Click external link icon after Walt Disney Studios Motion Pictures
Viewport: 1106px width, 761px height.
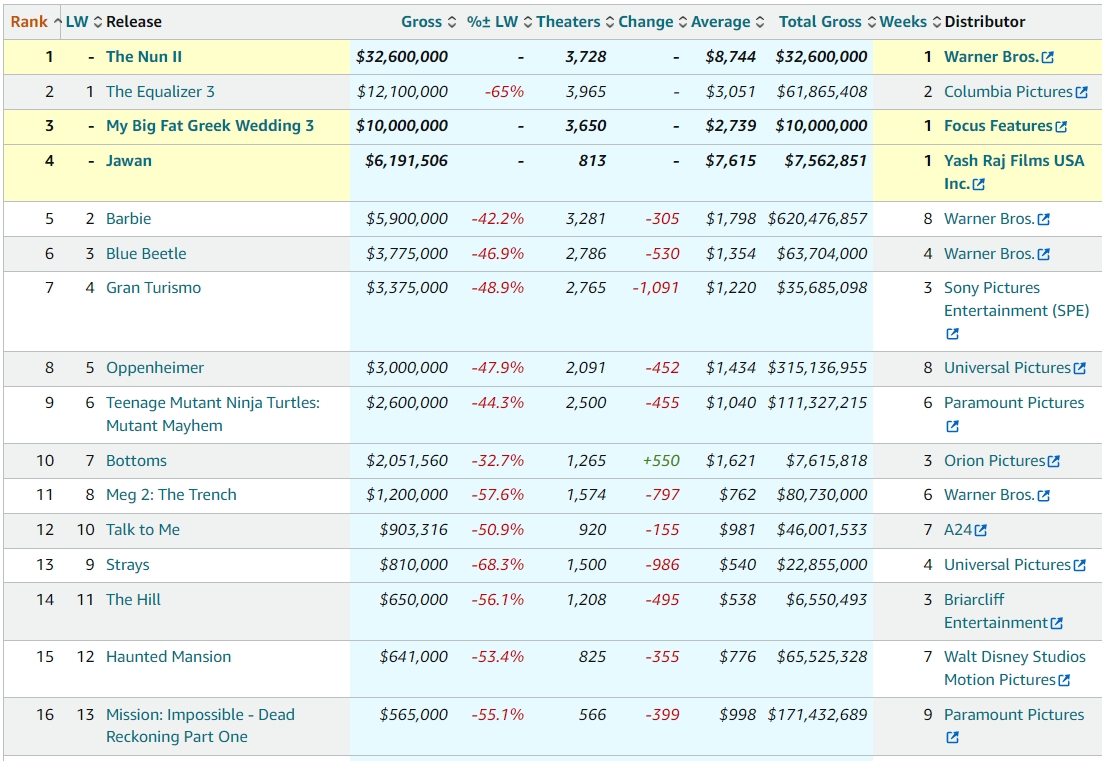tap(1064, 681)
